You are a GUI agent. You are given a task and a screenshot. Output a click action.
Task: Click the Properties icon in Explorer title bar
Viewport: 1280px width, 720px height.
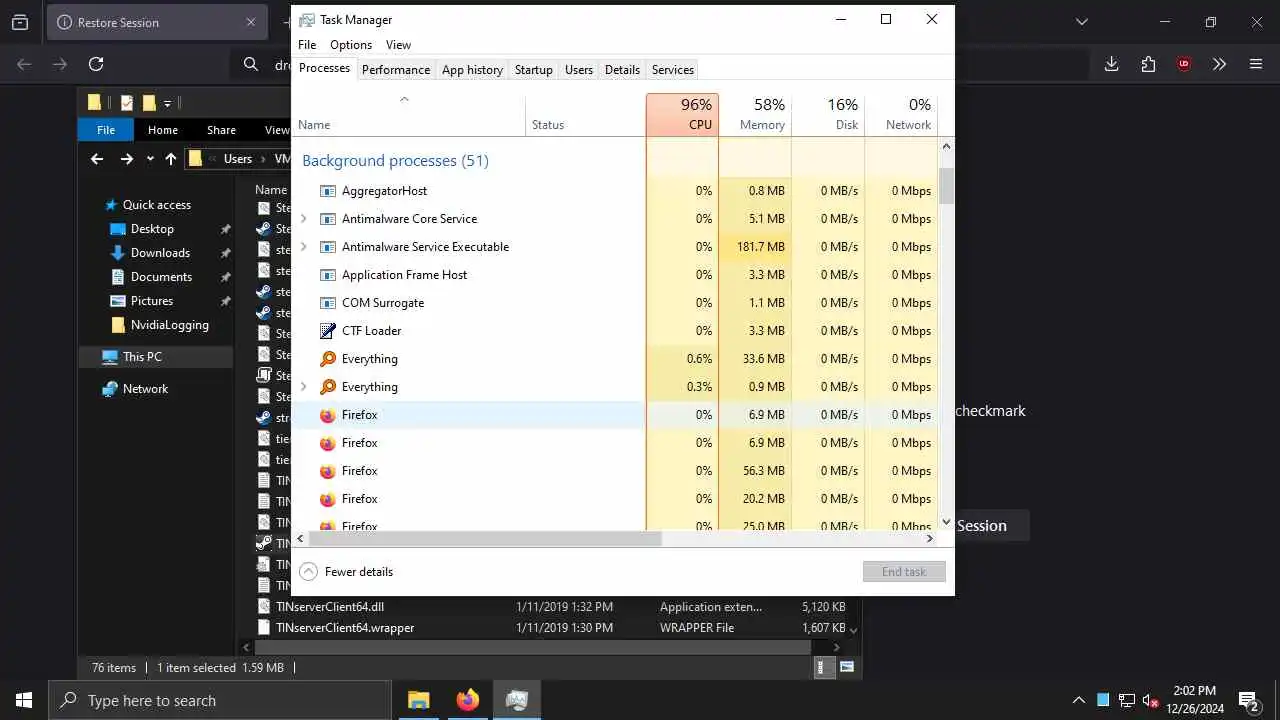(127, 102)
